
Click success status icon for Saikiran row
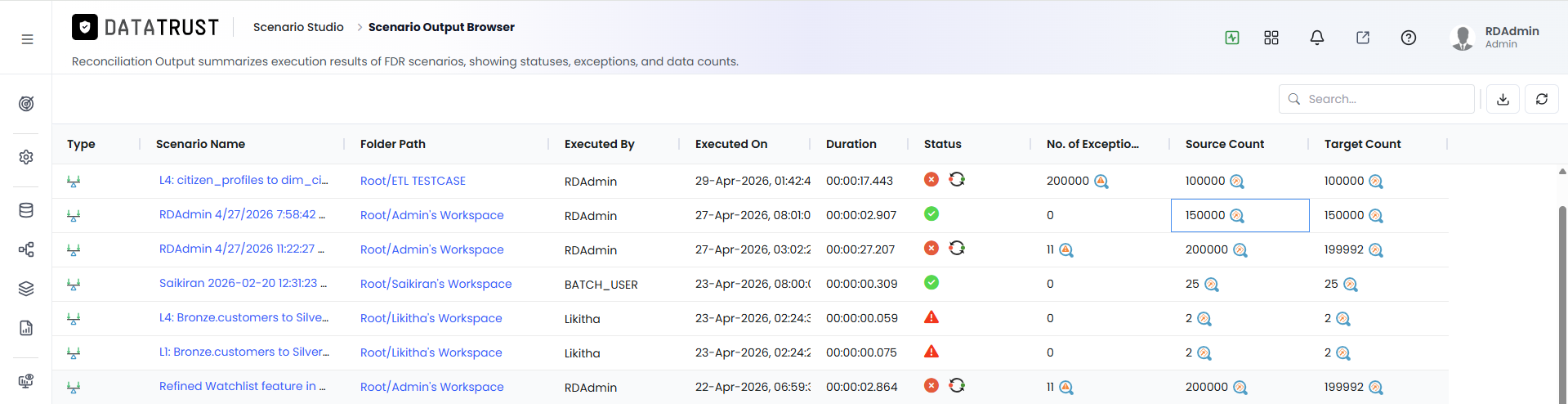(931, 282)
